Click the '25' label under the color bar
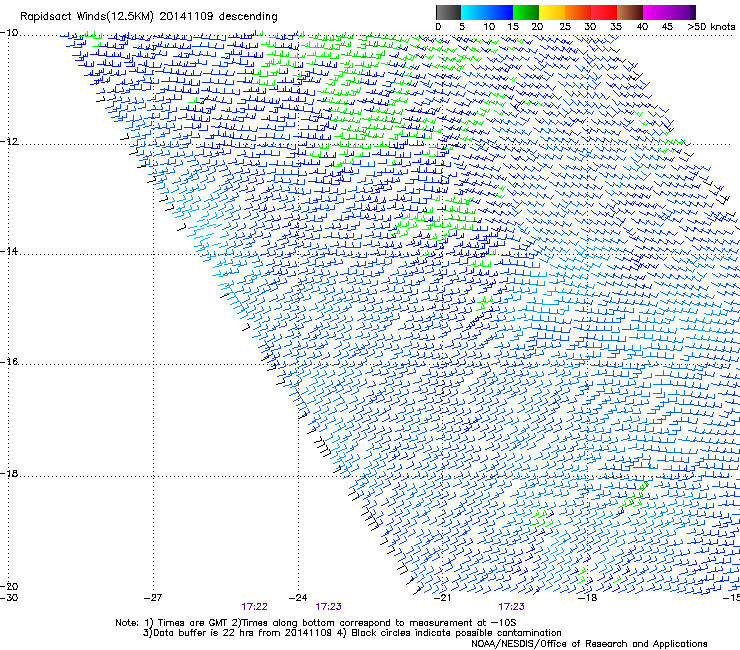Image resolution: width=740 pixels, height=650 pixels. (565, 27)
